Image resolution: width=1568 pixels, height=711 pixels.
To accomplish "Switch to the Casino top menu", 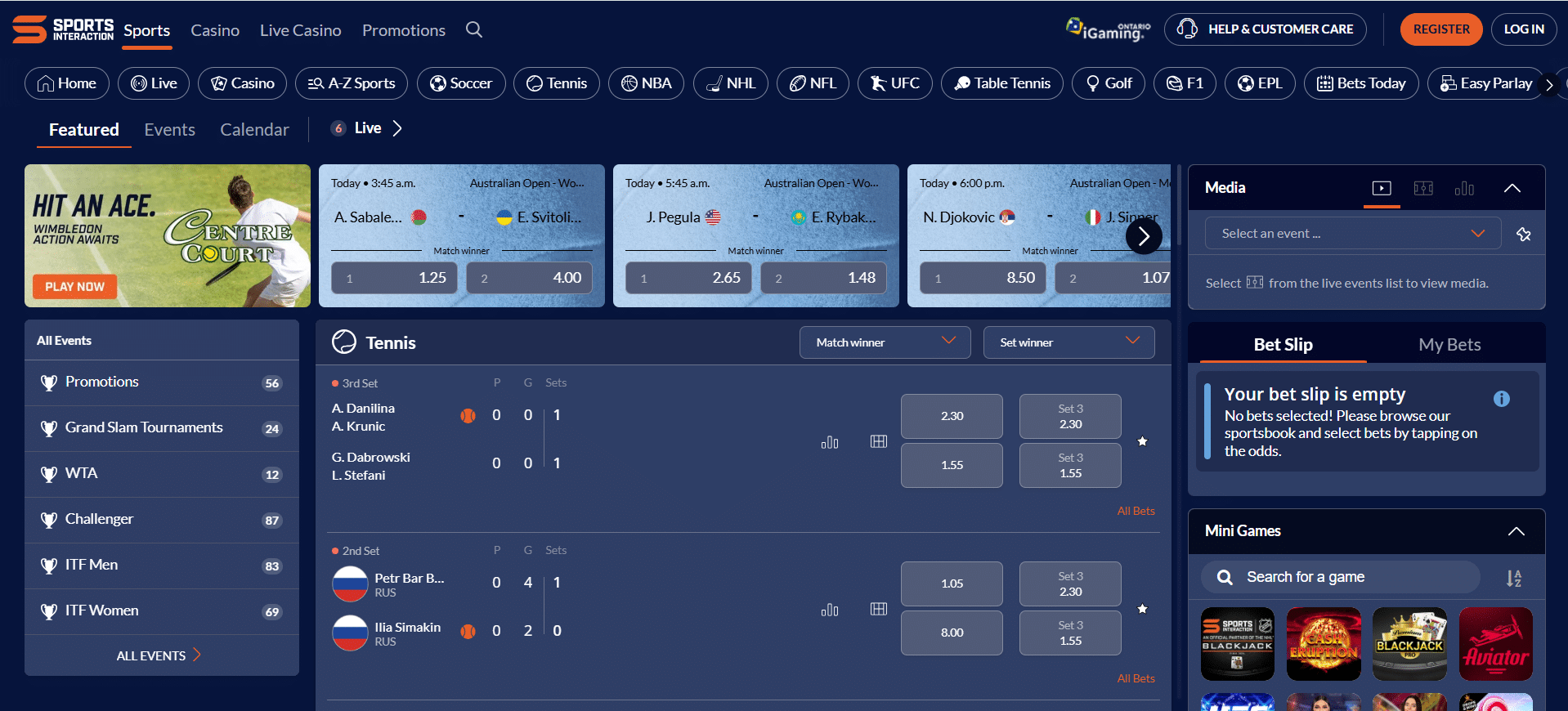I will [x=215, y=30].
